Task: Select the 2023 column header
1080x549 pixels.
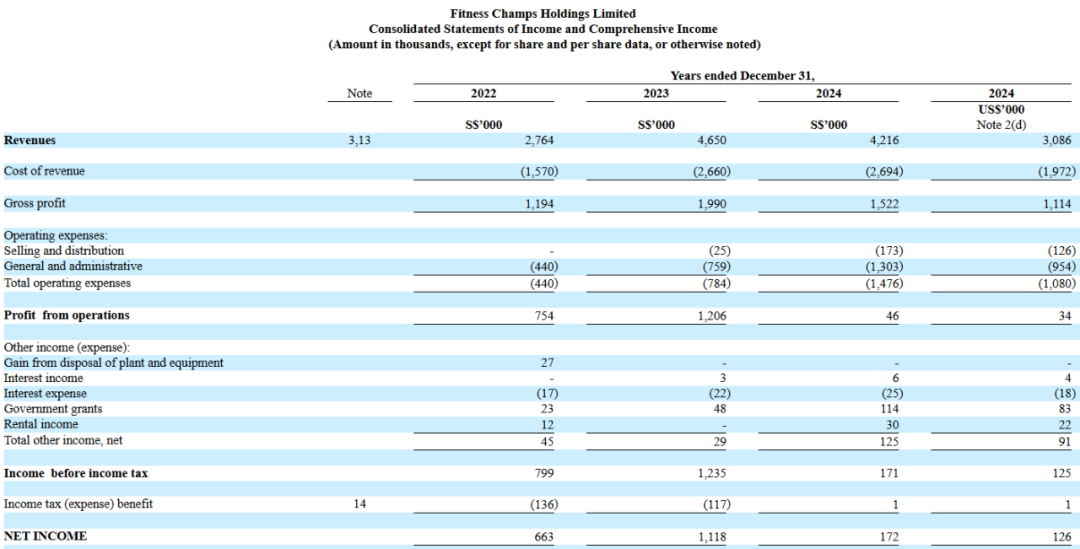Action: [656, 93]
